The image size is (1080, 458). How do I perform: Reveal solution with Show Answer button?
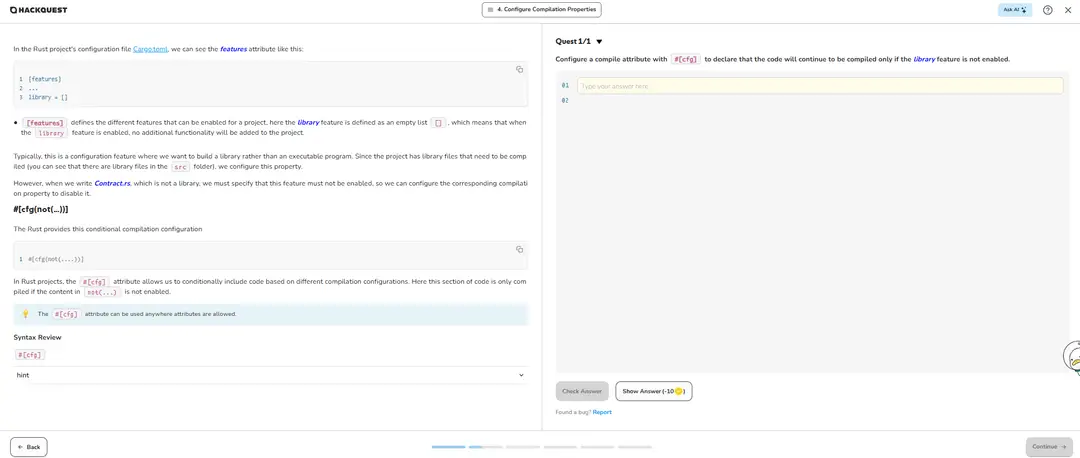click(653, 391)
